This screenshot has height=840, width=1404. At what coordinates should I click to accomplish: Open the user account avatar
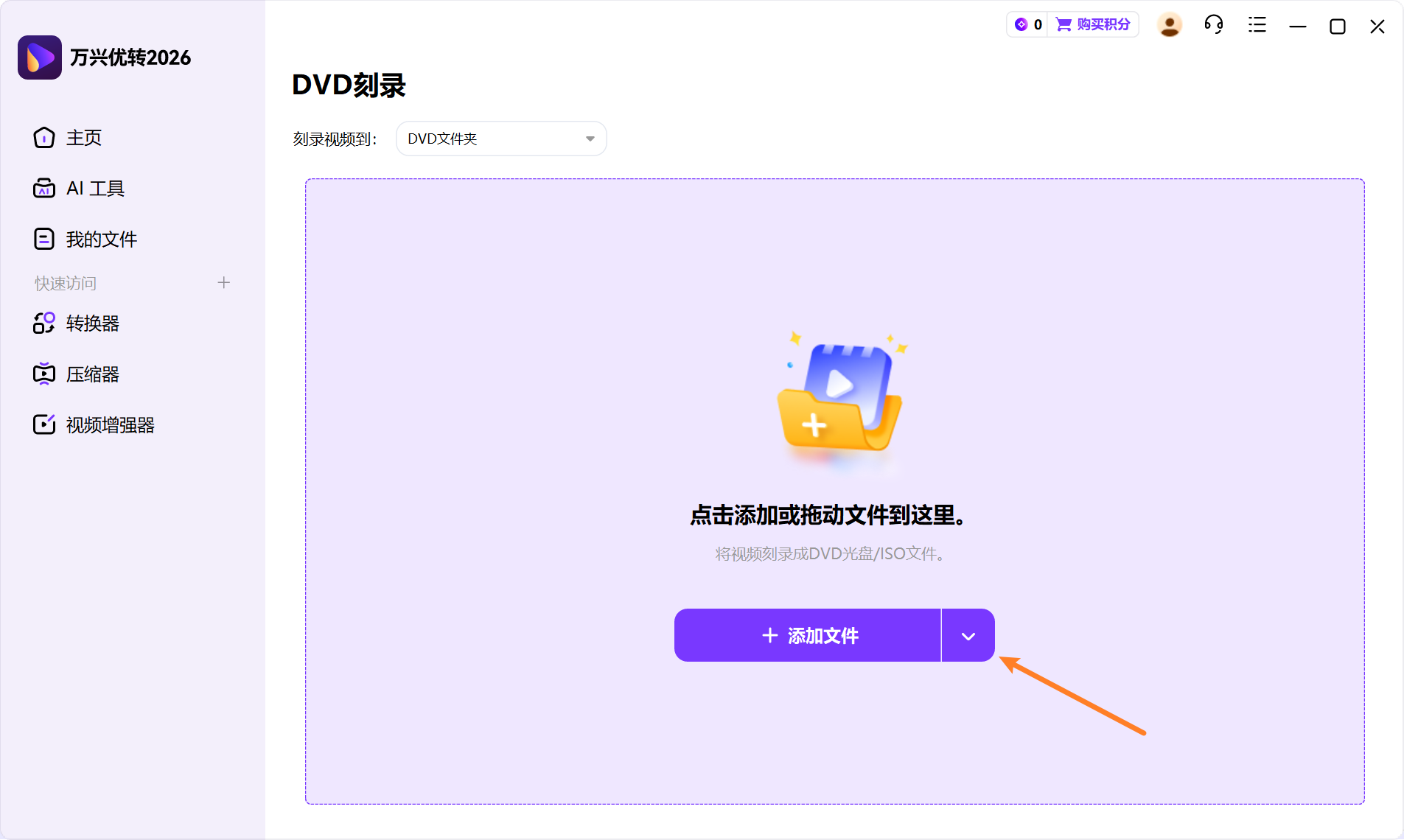(x=1169, y=24)
